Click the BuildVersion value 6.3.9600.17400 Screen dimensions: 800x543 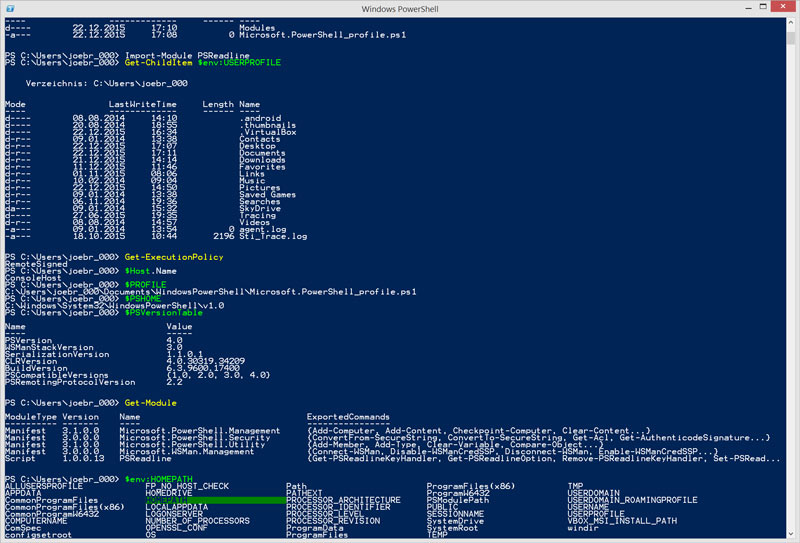click(x=203, y=368)
